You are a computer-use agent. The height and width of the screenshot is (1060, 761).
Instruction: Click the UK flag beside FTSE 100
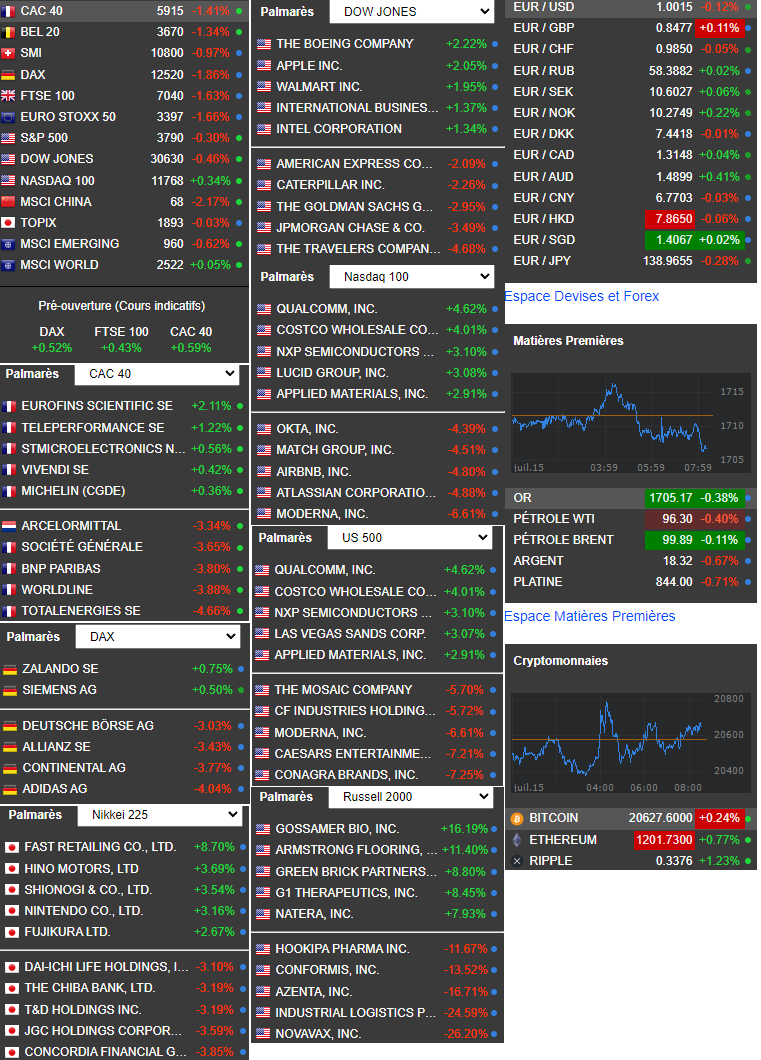[8, 95]
